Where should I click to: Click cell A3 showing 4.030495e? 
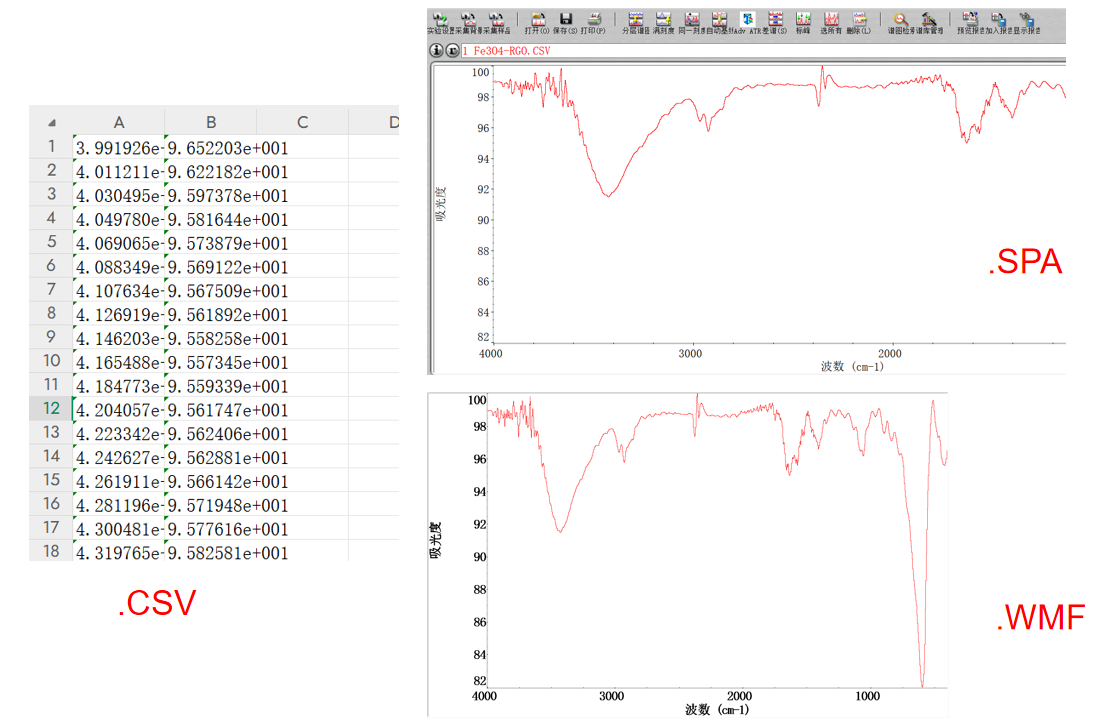[x=119, y=196]
